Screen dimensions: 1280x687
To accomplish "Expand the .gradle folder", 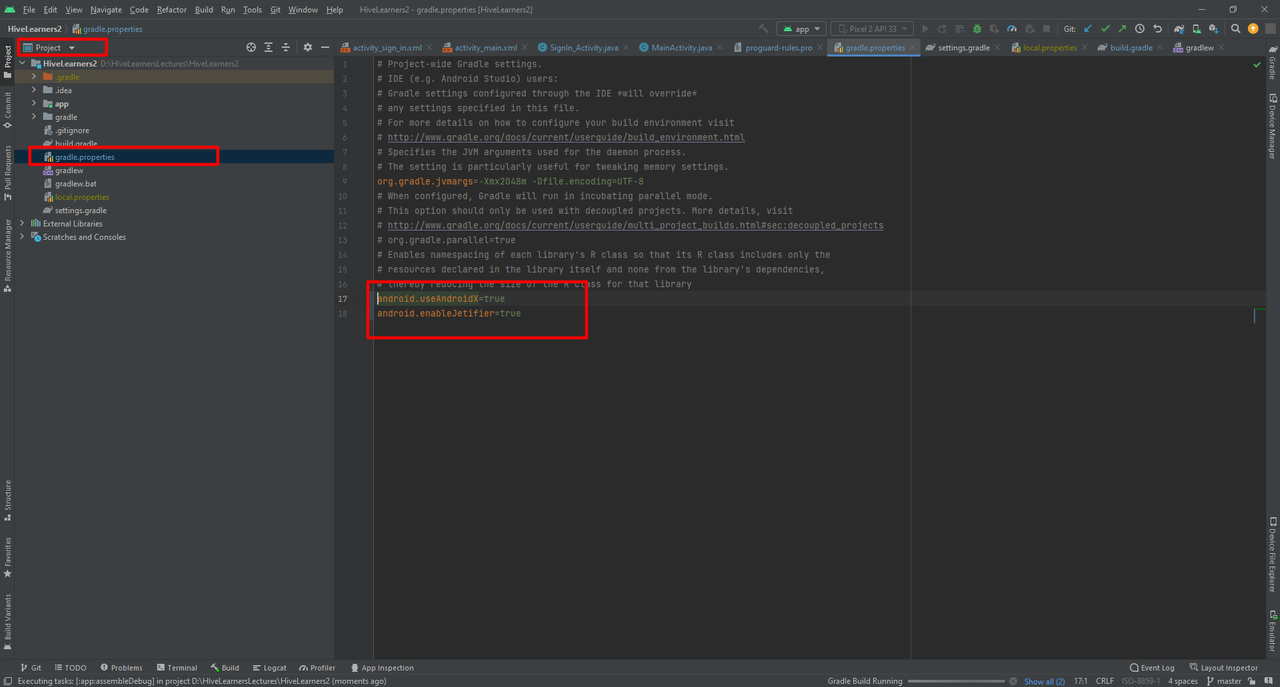I will tap(34, 77).
